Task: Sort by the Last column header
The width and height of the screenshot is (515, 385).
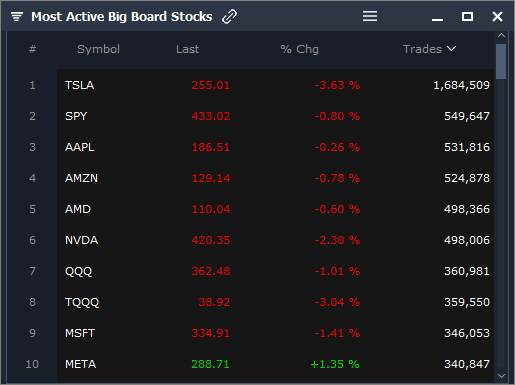Action: coord(187,49)
